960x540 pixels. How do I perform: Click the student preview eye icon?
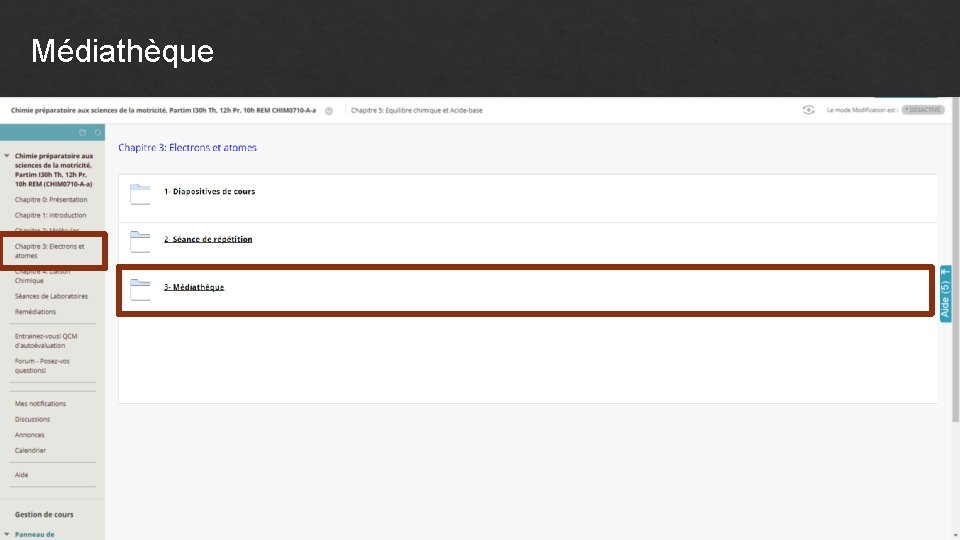click(x=808, y=110)
